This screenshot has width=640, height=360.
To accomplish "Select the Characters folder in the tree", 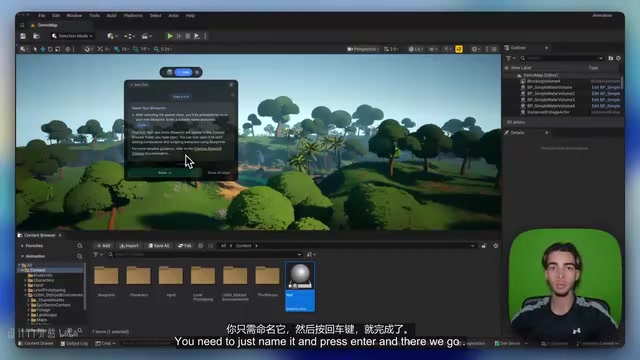I will pos(43,280).
